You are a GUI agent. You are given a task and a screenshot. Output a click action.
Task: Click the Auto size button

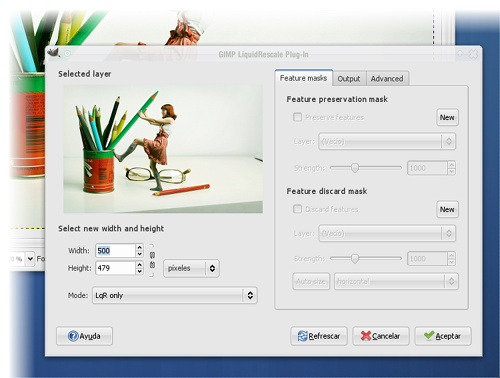point(311,281)
